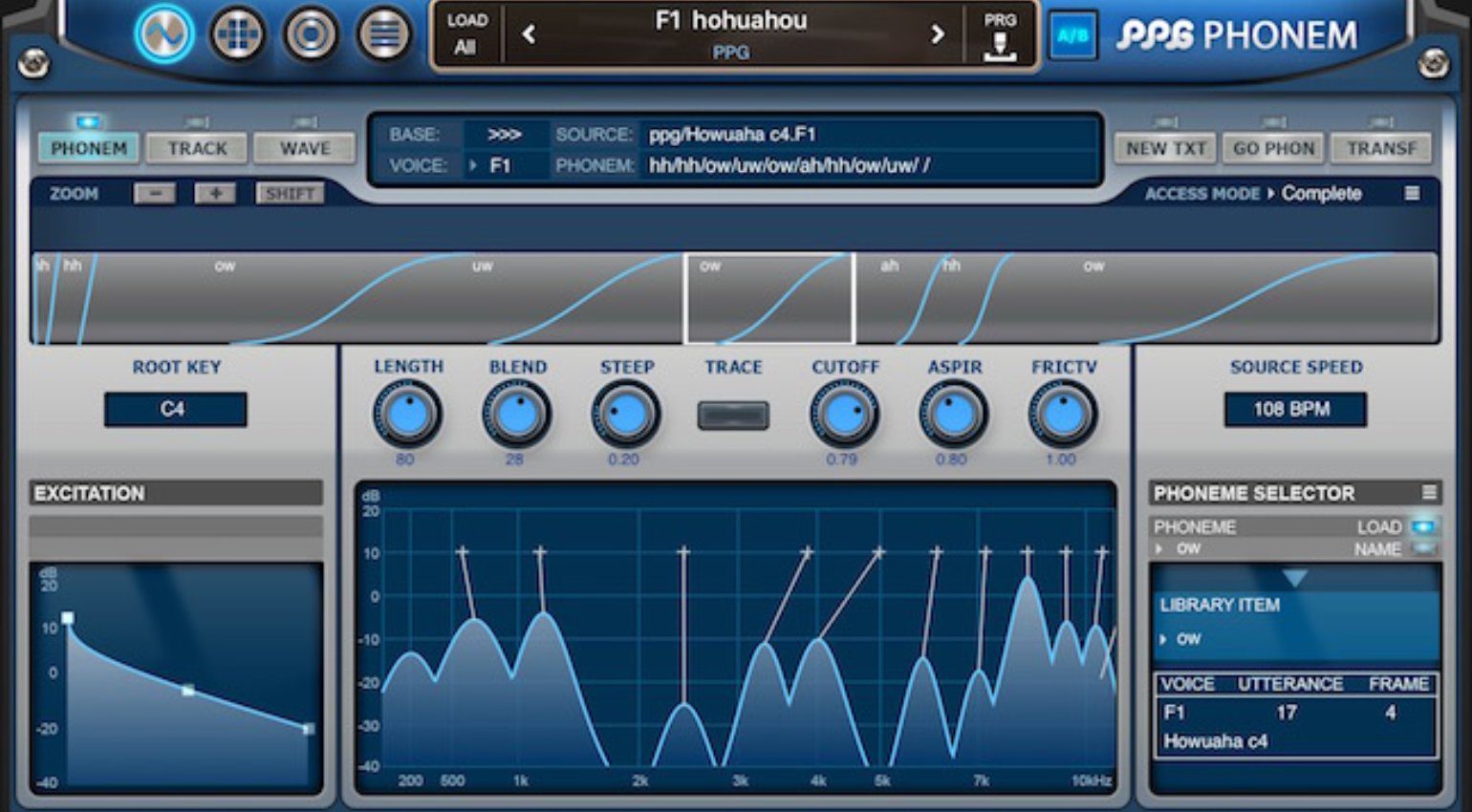
Task: Toggle the A/B compare switch
Action: (x=1072, y=36)
